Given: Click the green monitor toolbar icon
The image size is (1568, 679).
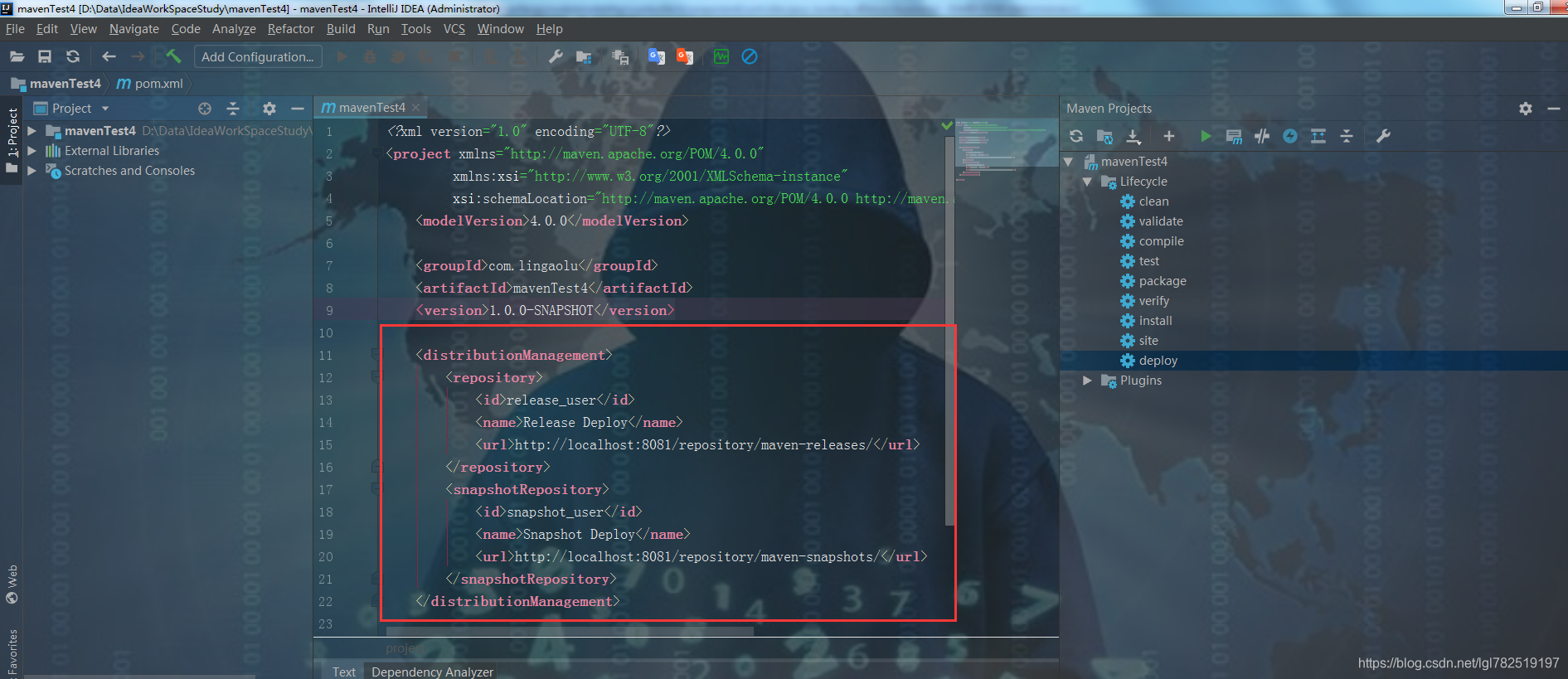Looking at the screenshot, I should point(721,56).
